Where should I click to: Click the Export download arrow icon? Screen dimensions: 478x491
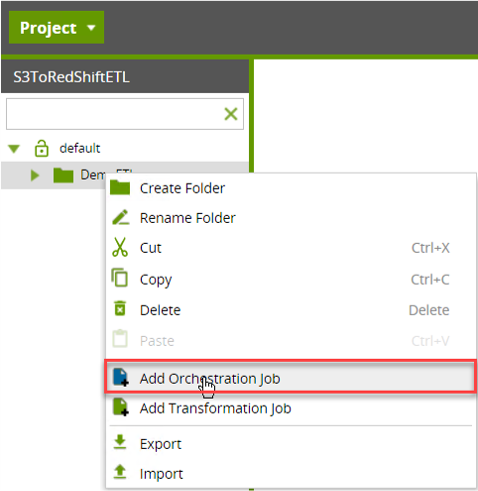pyautogui.click(x=120, y=442)
